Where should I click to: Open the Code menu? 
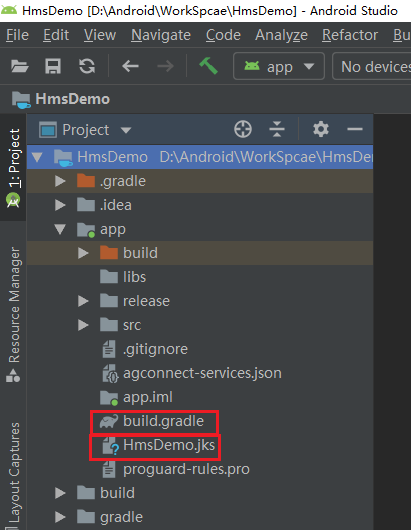223,35
